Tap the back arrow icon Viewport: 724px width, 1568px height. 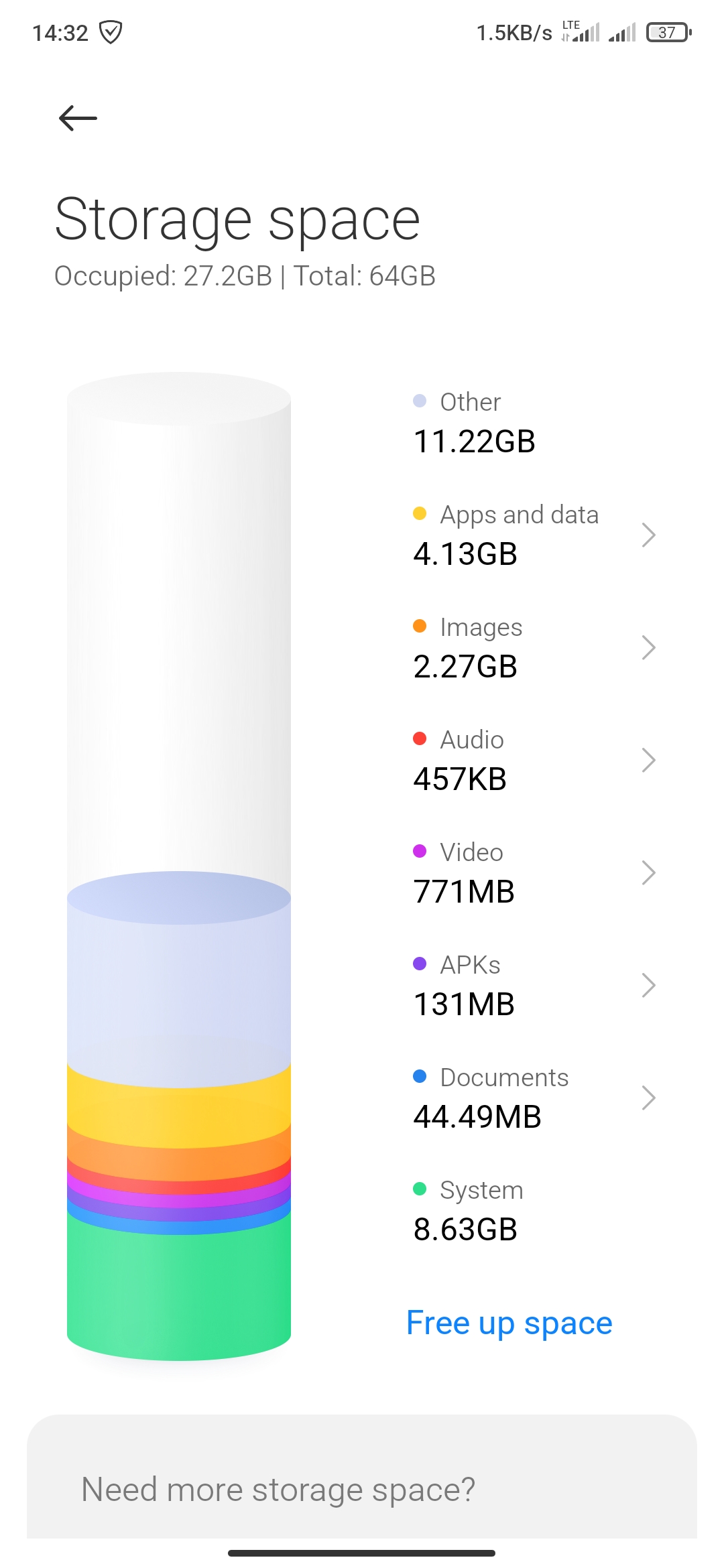(78, 119)
